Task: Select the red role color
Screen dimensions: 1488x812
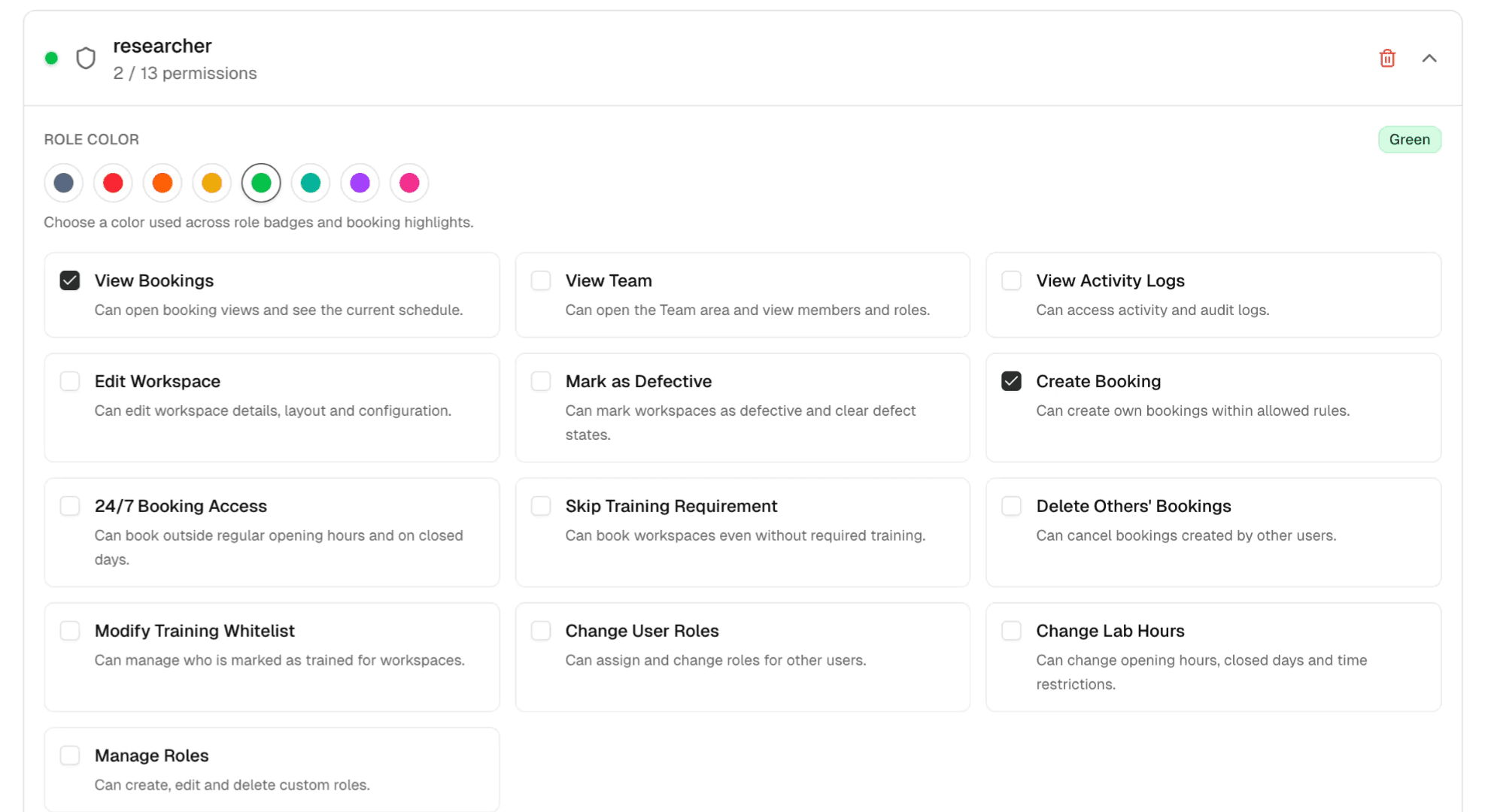Action: pos(113,183)
